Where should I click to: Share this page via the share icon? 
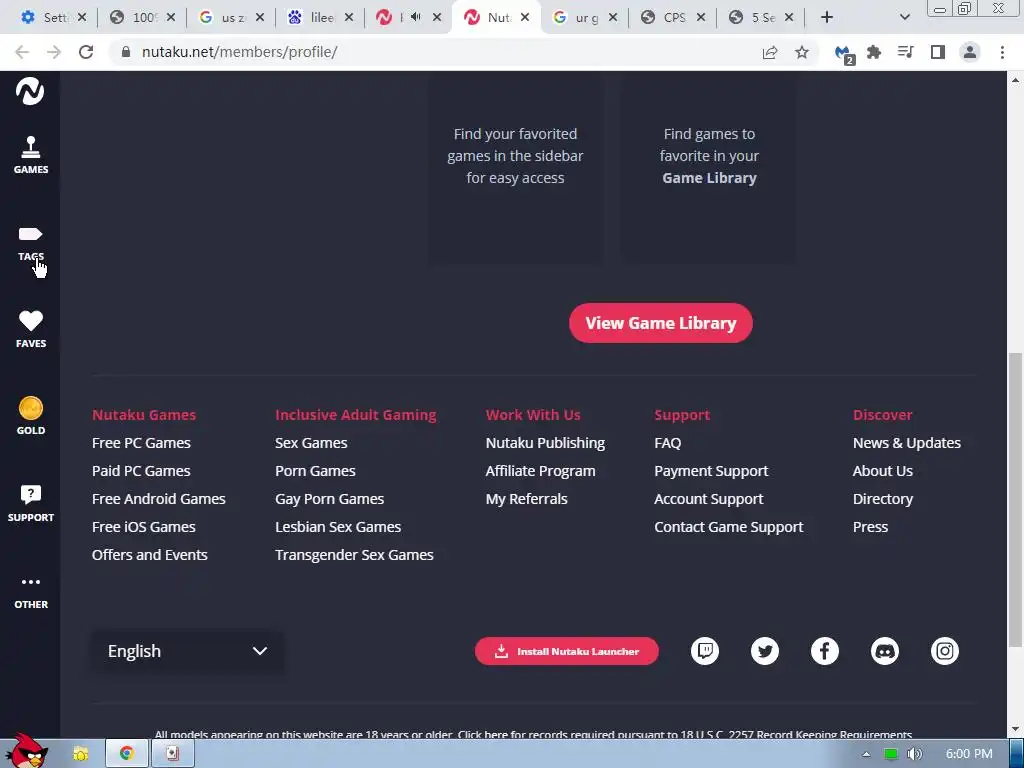tap(770, 52)
